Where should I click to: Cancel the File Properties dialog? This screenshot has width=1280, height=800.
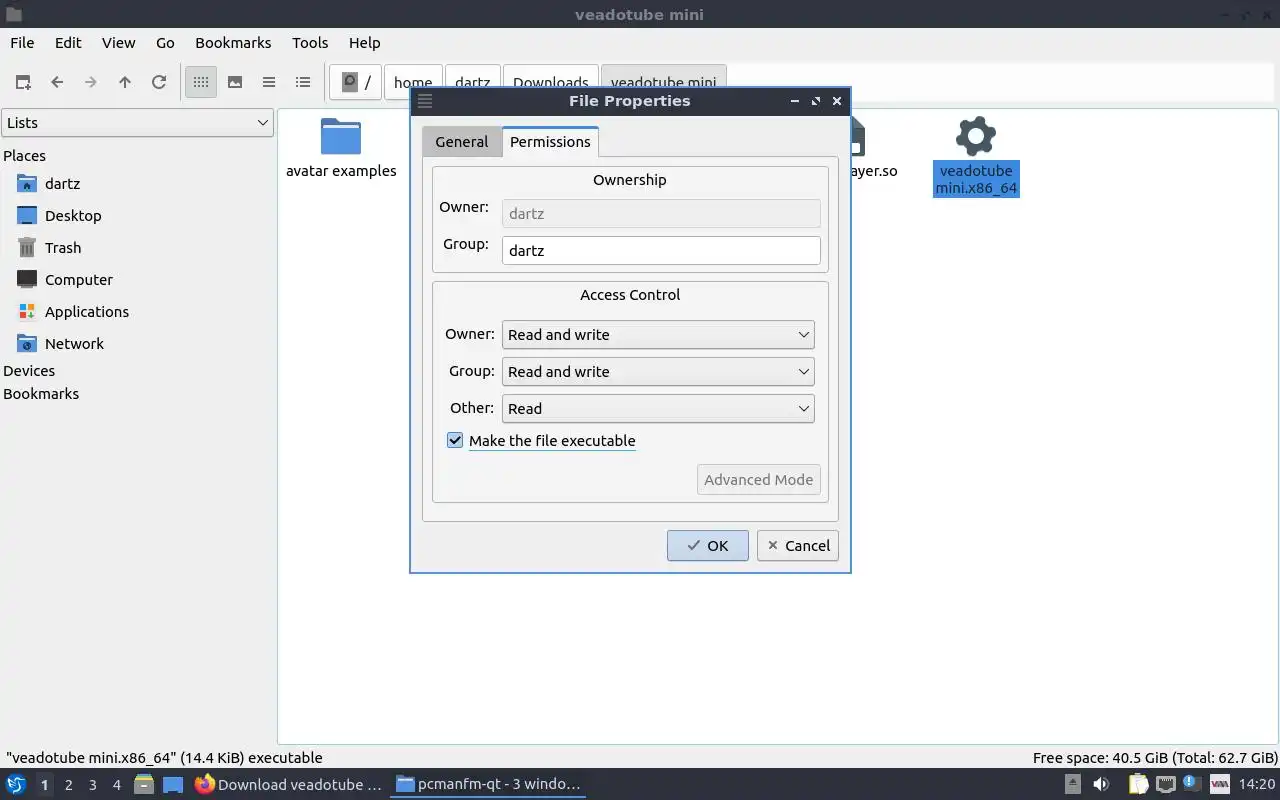[x=798, y=546]
